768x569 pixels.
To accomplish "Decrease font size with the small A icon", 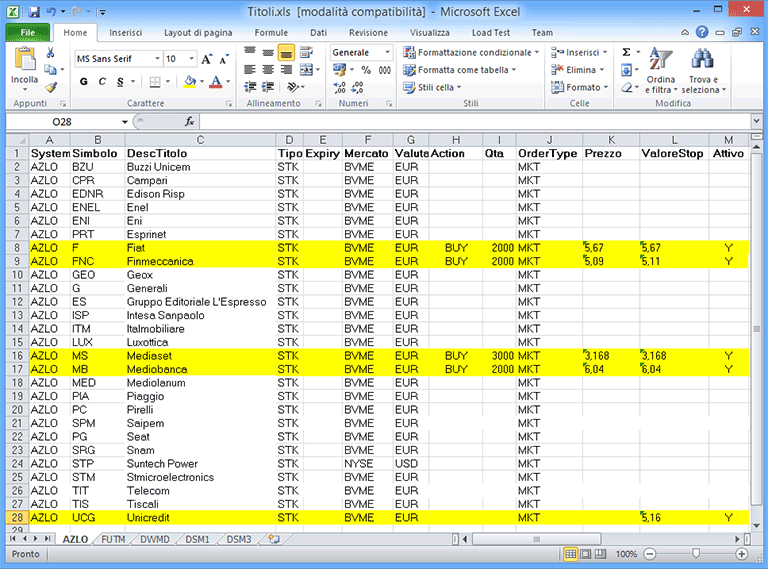I will click(224, 59).
